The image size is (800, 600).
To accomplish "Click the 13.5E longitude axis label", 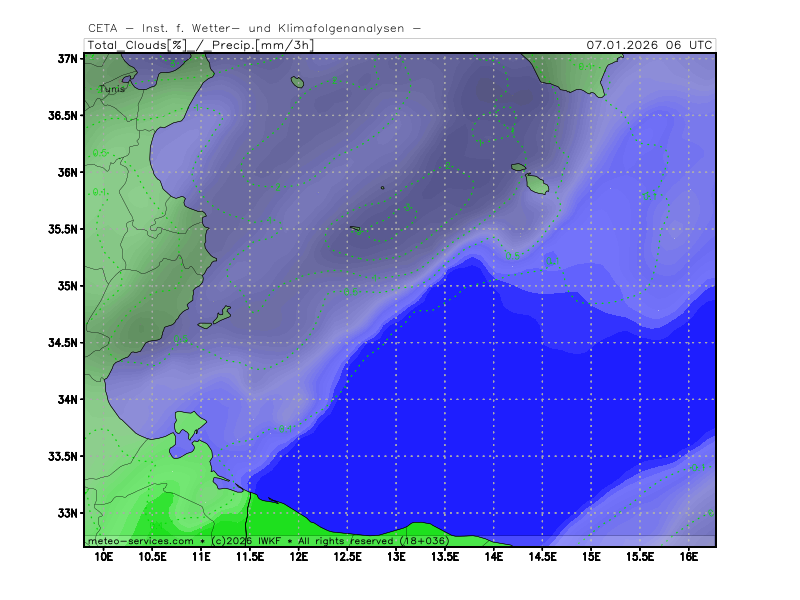I will (x=444, y=556).
